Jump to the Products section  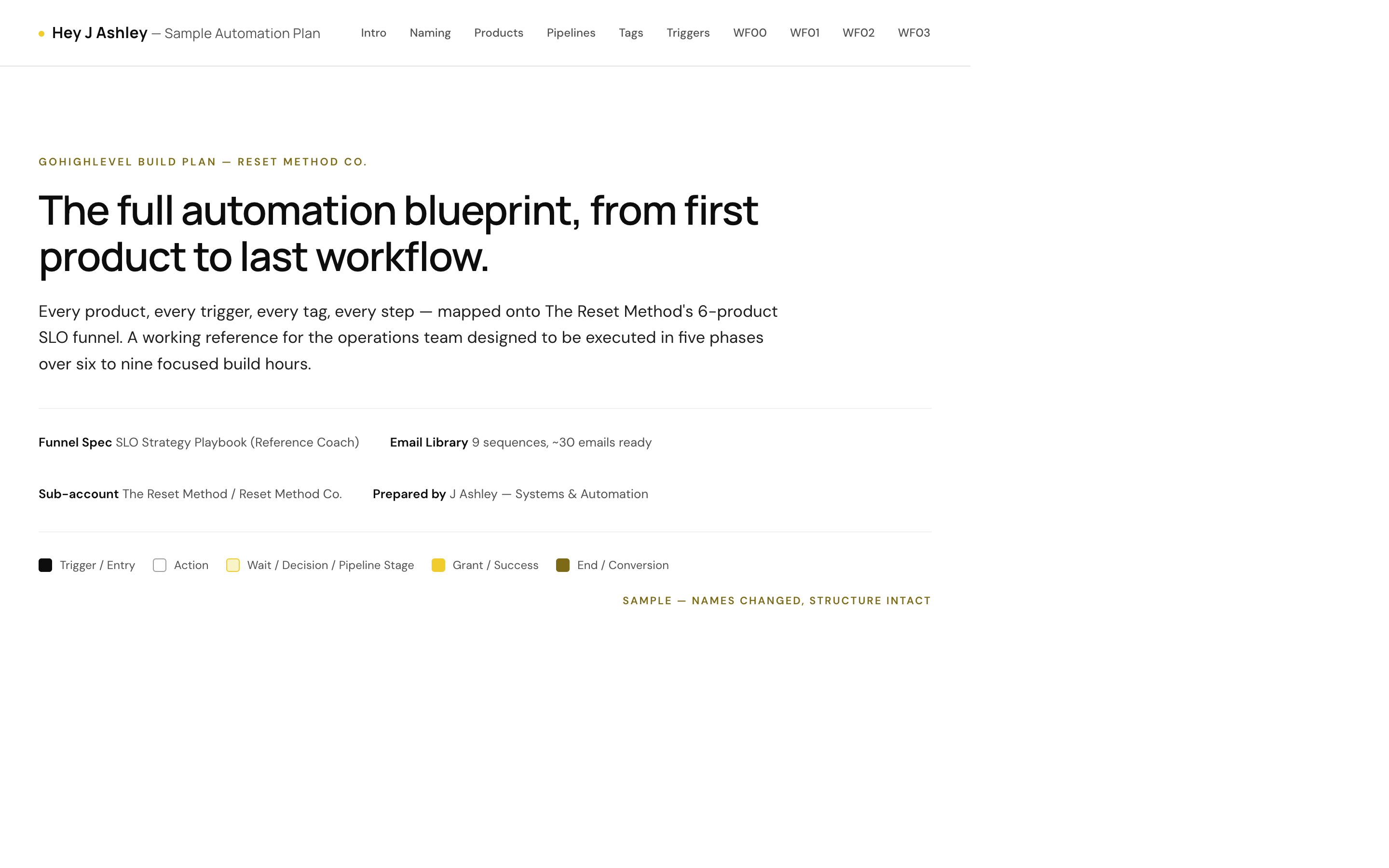pos(498,33)
